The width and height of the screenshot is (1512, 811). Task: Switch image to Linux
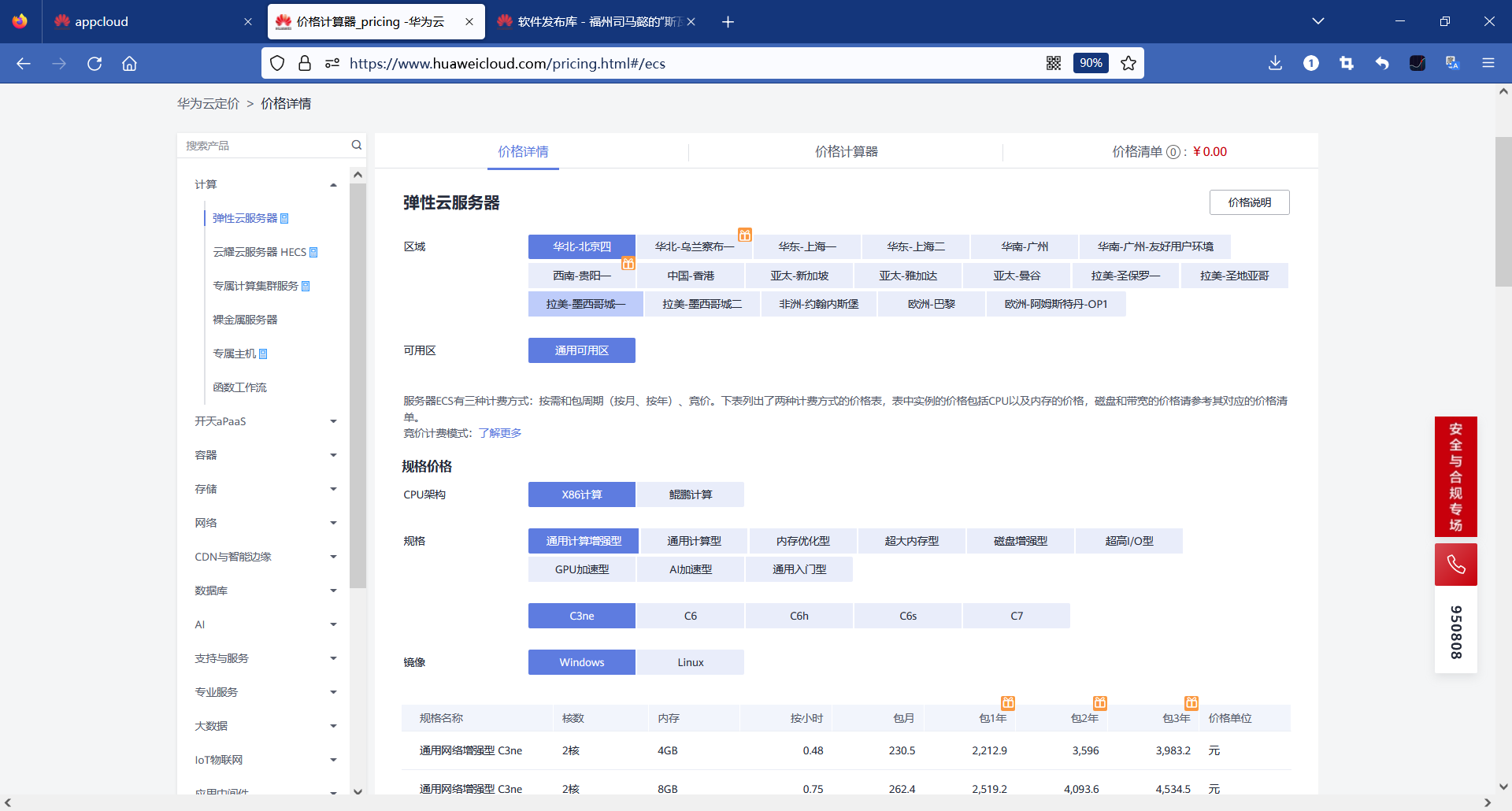tap(691, 662)
